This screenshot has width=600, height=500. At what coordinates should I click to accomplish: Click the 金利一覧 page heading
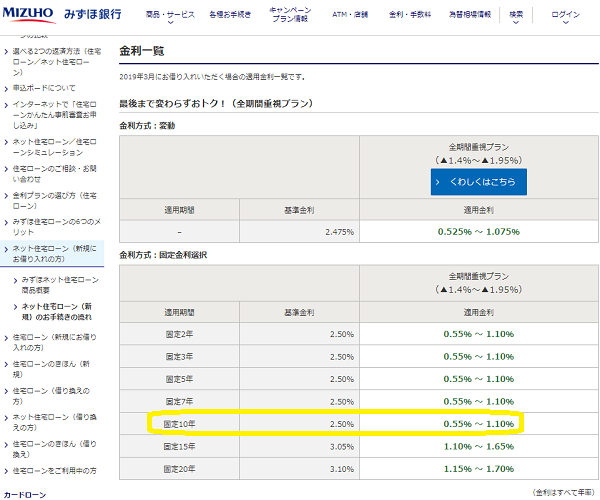(142, 51)
